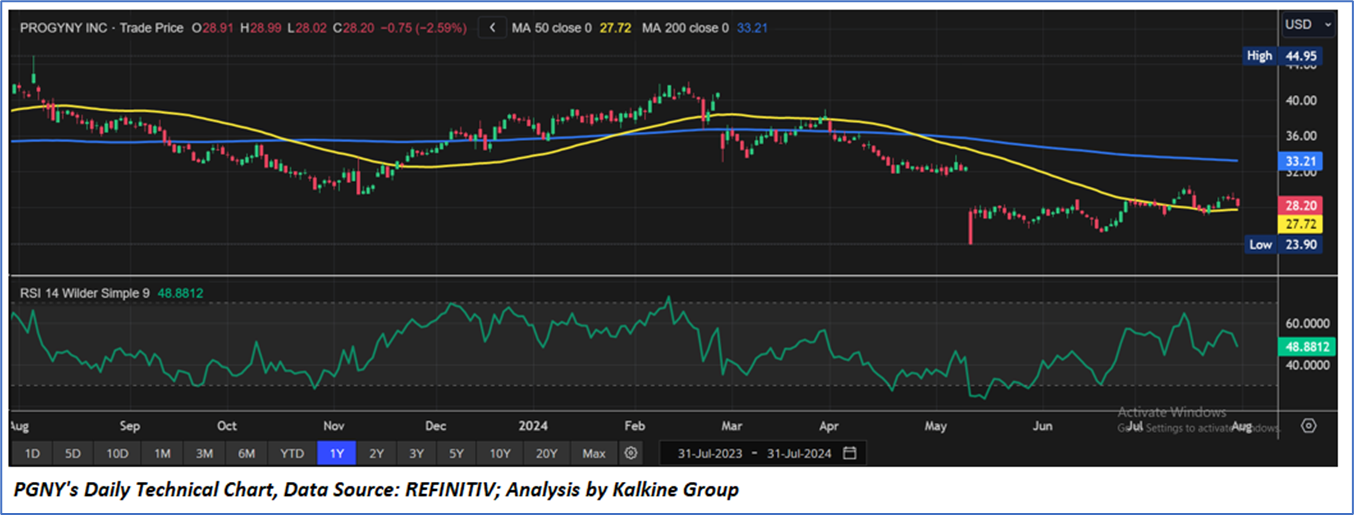Screen dimensions: 1354x515
Task: Select the 1D time range
Action: click(32, 453)
